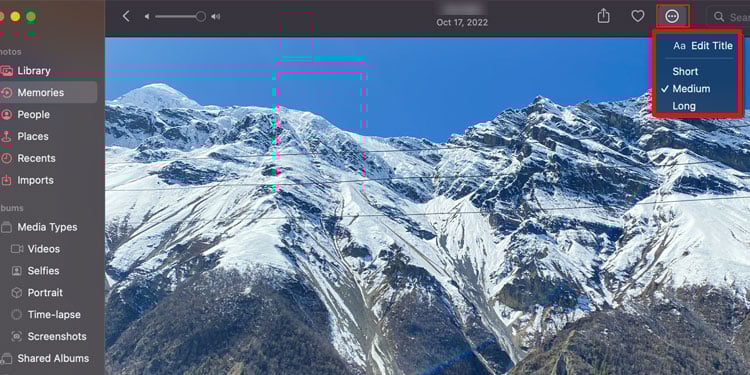This screenshot has height=375, width=750.
Task: Open the more options ellipsis button
Action: [672, 17]
